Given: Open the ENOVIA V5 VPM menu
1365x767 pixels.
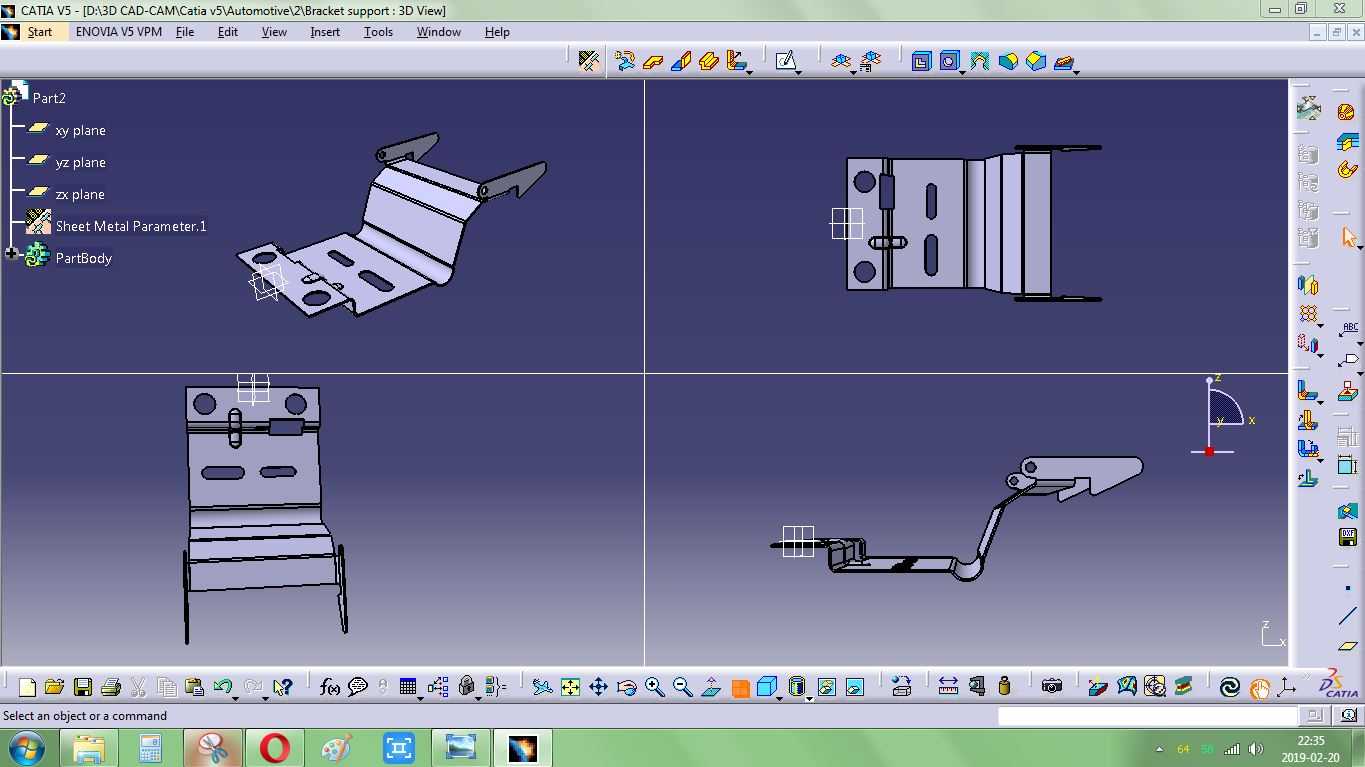Looking at the screenshot, I should (x=119, y=32).
